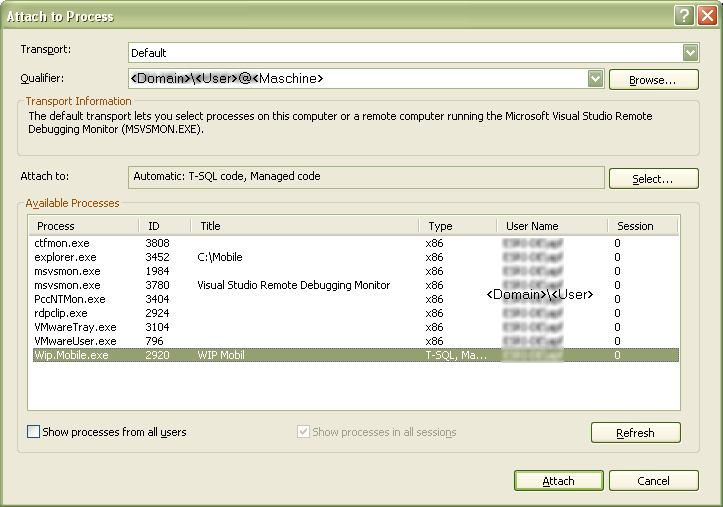Select msvsmon.exe with ID 3780

(x=356, y=285)
